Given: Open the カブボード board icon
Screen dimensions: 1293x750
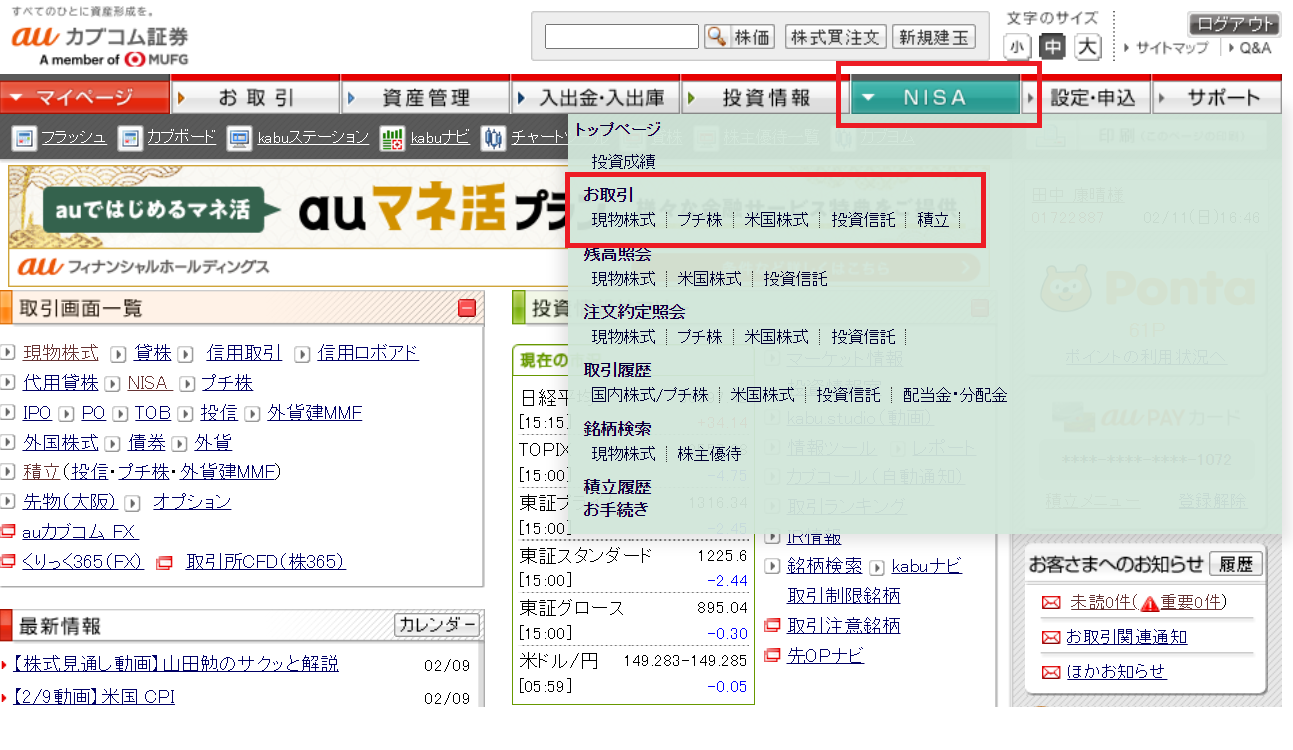Looking at the screenshot, I should tap(129, 138).
